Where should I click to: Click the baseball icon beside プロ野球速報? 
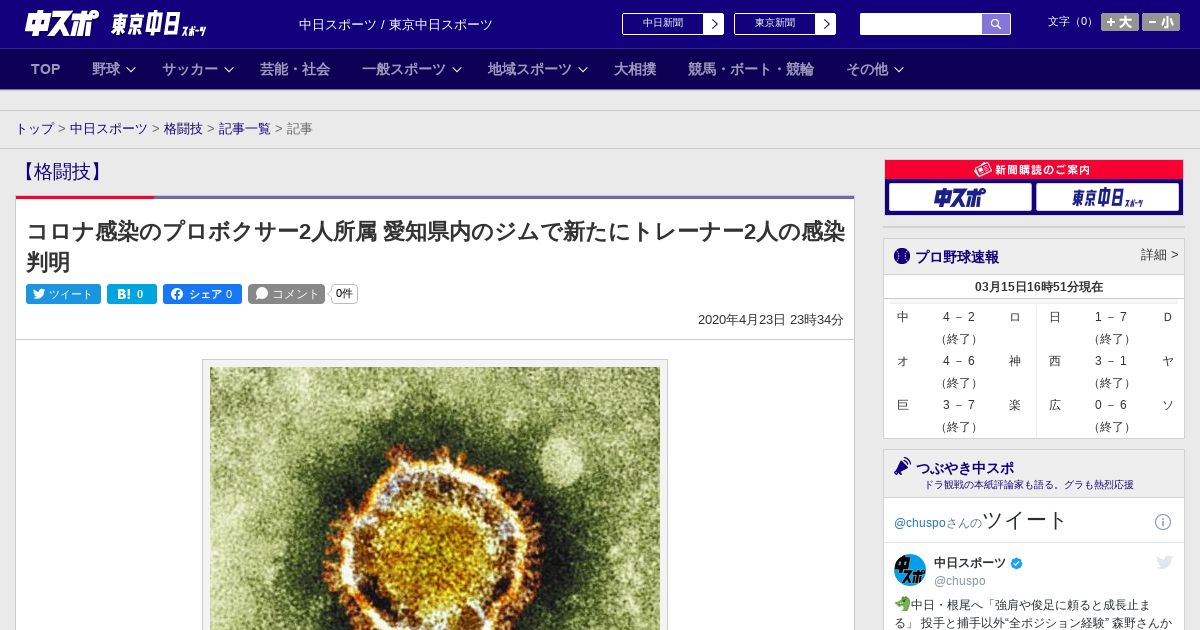pos(902,256)
